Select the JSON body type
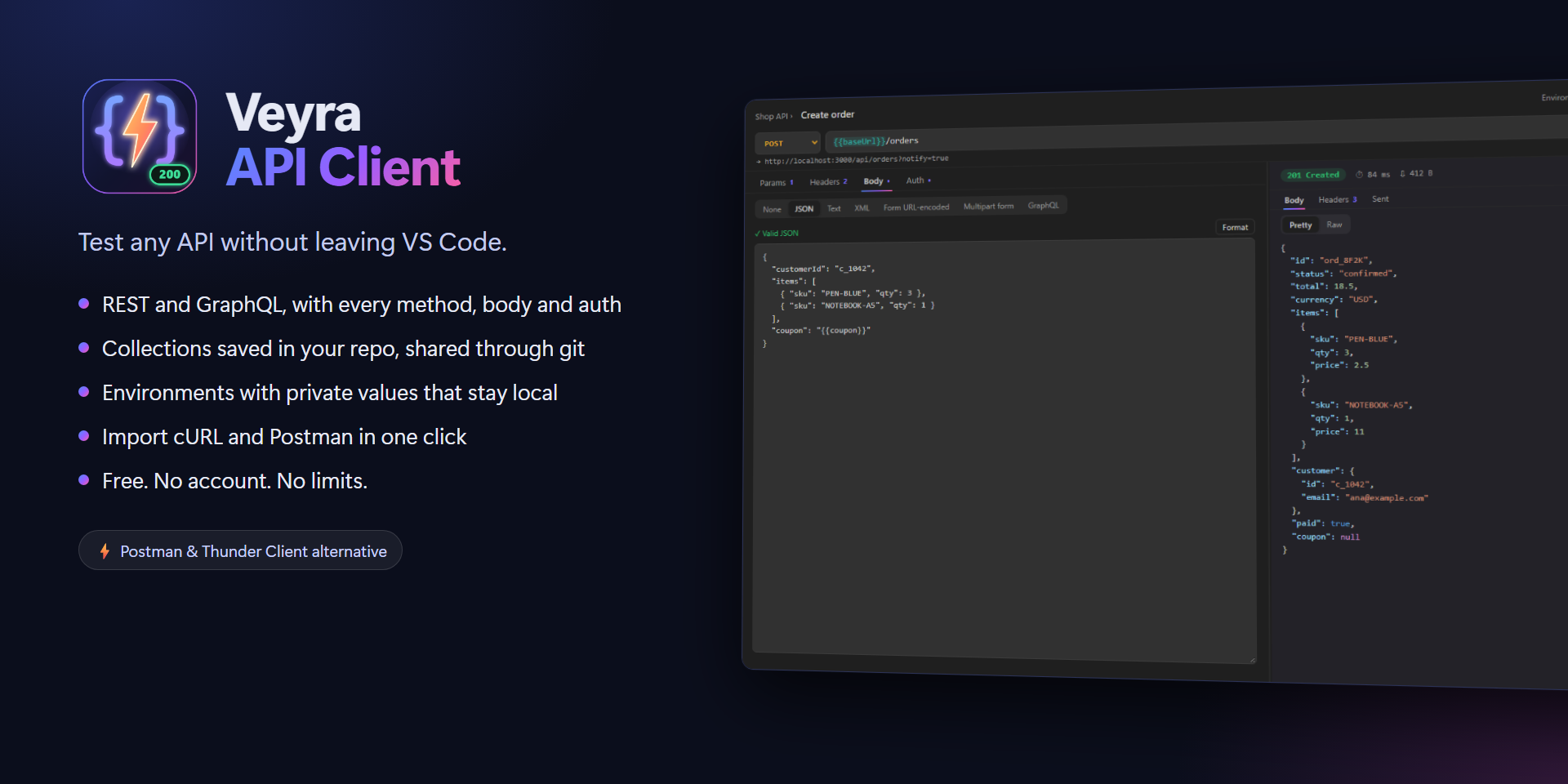1568x784 pixels. point(804,209)
